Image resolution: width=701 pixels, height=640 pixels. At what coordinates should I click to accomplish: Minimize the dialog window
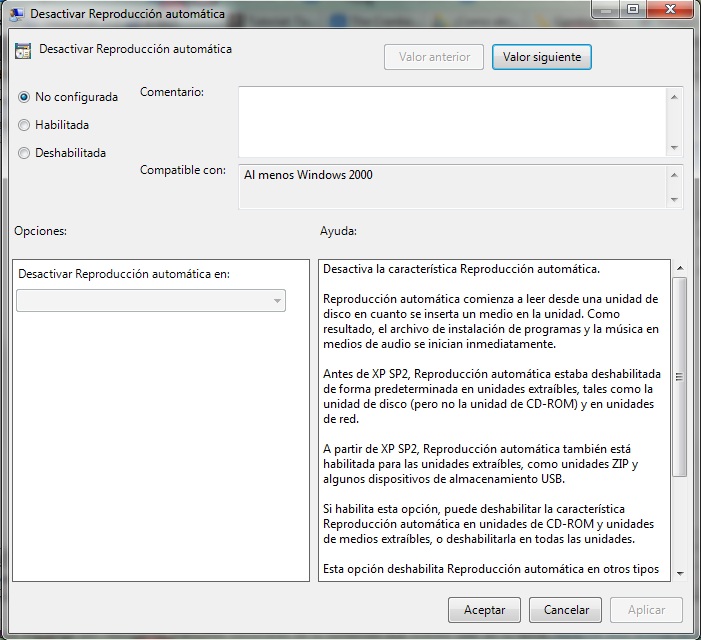click(606, 9)
